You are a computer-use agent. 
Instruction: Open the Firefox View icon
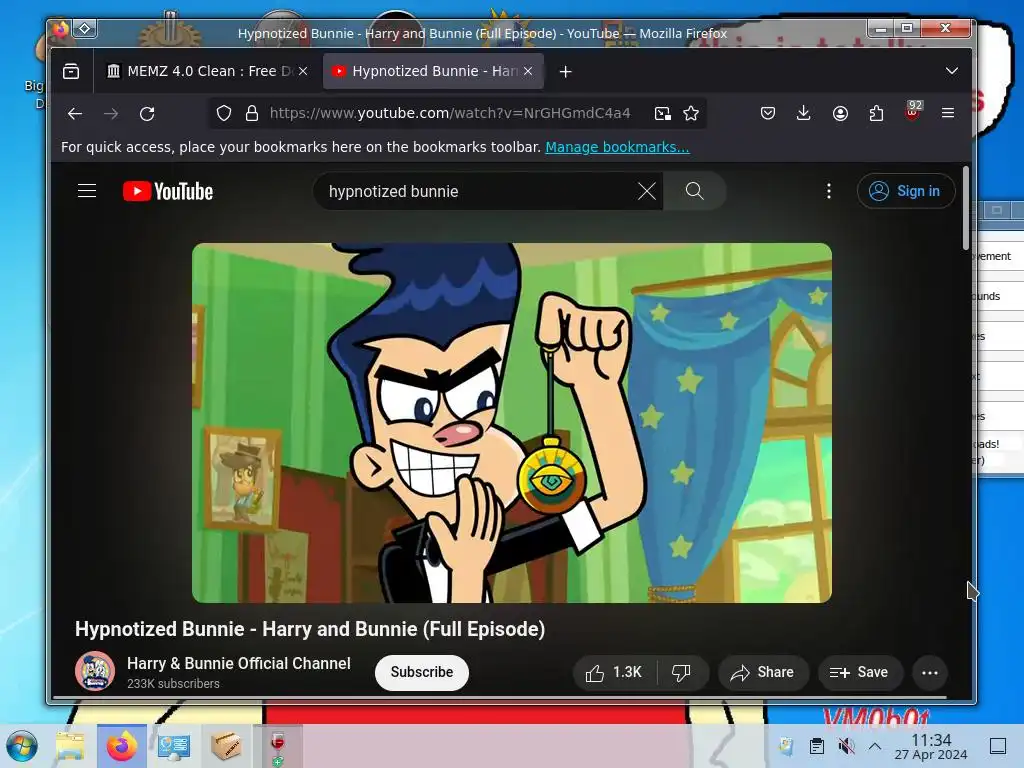pos(71,71)
